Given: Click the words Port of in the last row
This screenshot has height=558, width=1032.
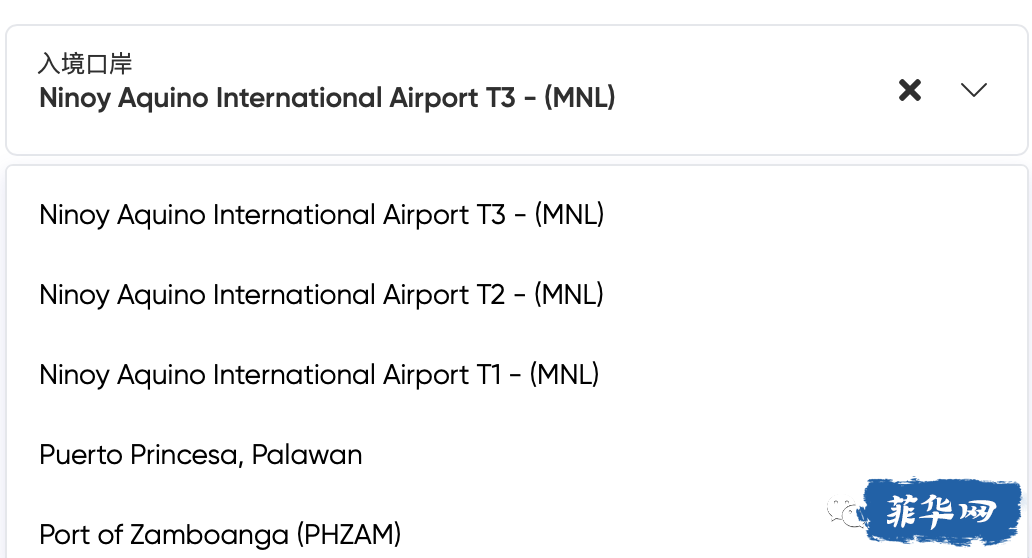Looking at the screenshot, I should [x=82, y=535].
